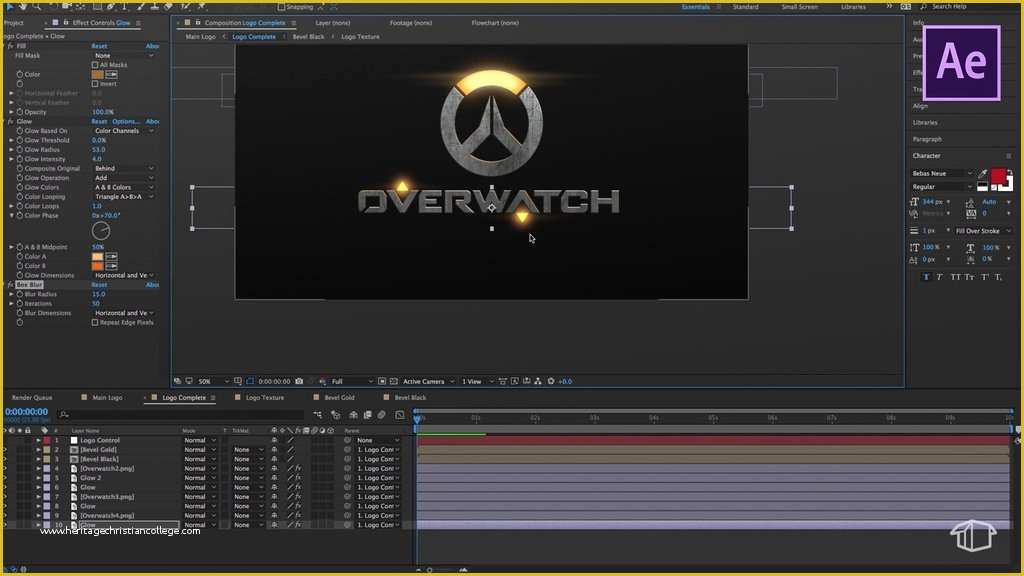Toggle shy switch on Logo Control layer
This screenshot has width=1024, height=576.
(274, 440)
